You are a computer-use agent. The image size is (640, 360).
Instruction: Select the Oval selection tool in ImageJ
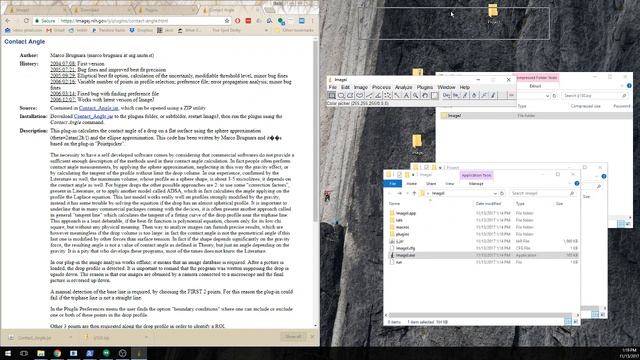tap(341, 96)
